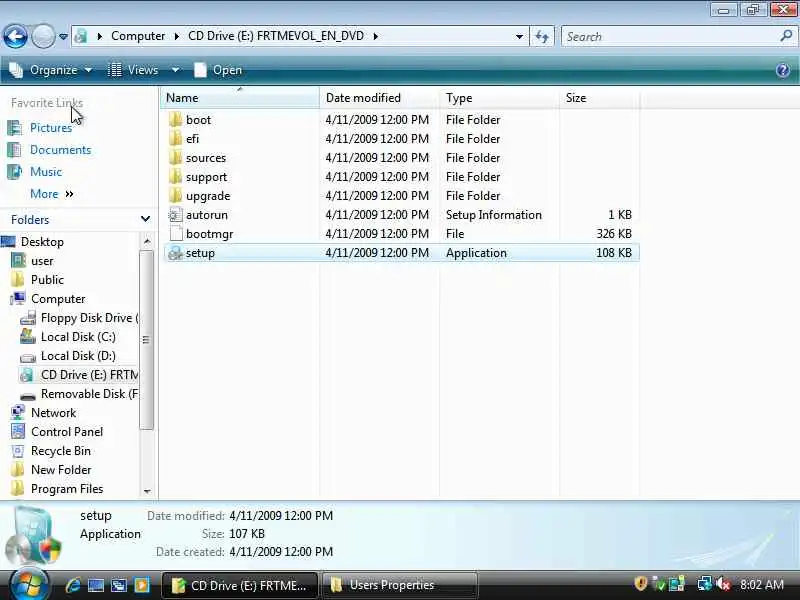Sort by the Name column header
This screenshot has width=800, height=600.
click(x=240, y=98)
